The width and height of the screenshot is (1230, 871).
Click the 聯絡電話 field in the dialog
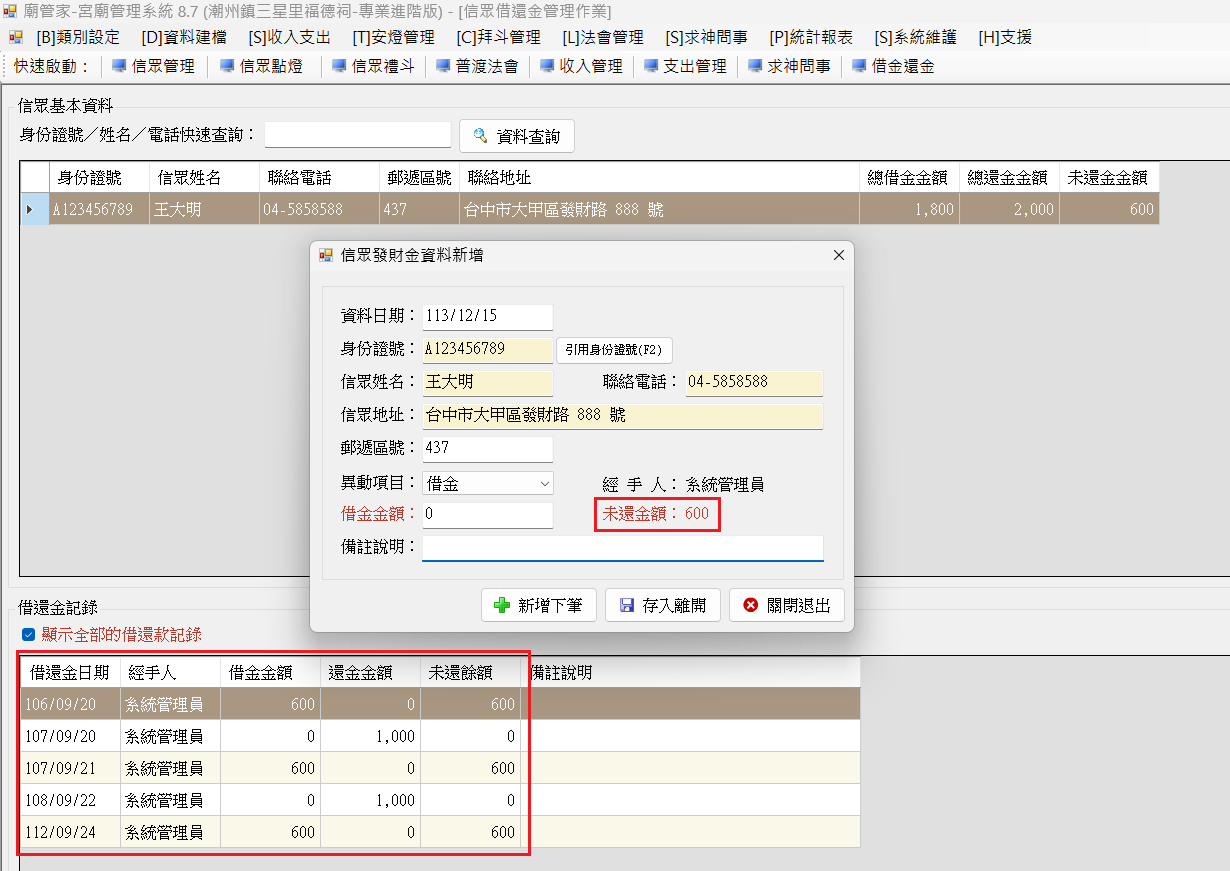[x=754, y=383]
